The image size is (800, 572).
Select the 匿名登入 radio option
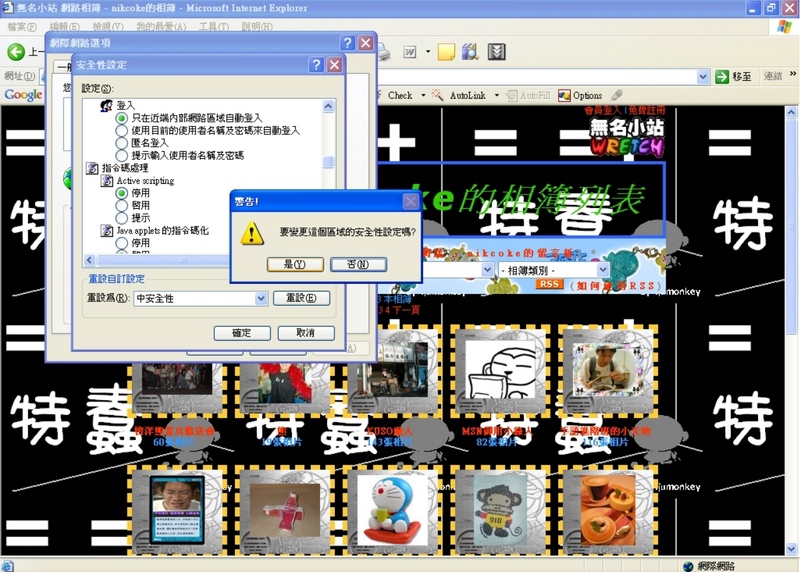[121, 143]
